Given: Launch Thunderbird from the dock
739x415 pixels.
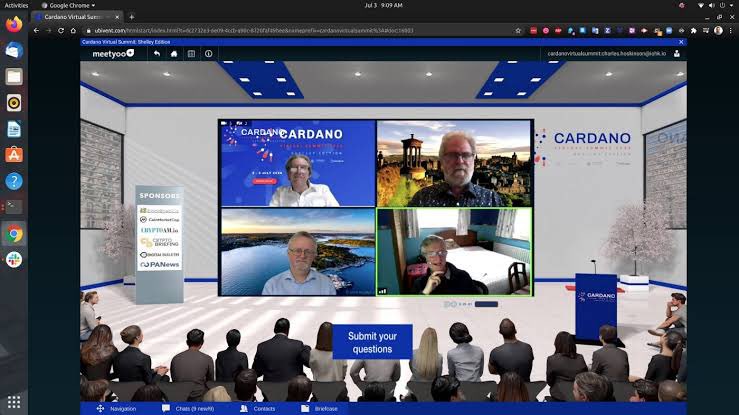Looking at the screenshot, I should click(14, 50).
